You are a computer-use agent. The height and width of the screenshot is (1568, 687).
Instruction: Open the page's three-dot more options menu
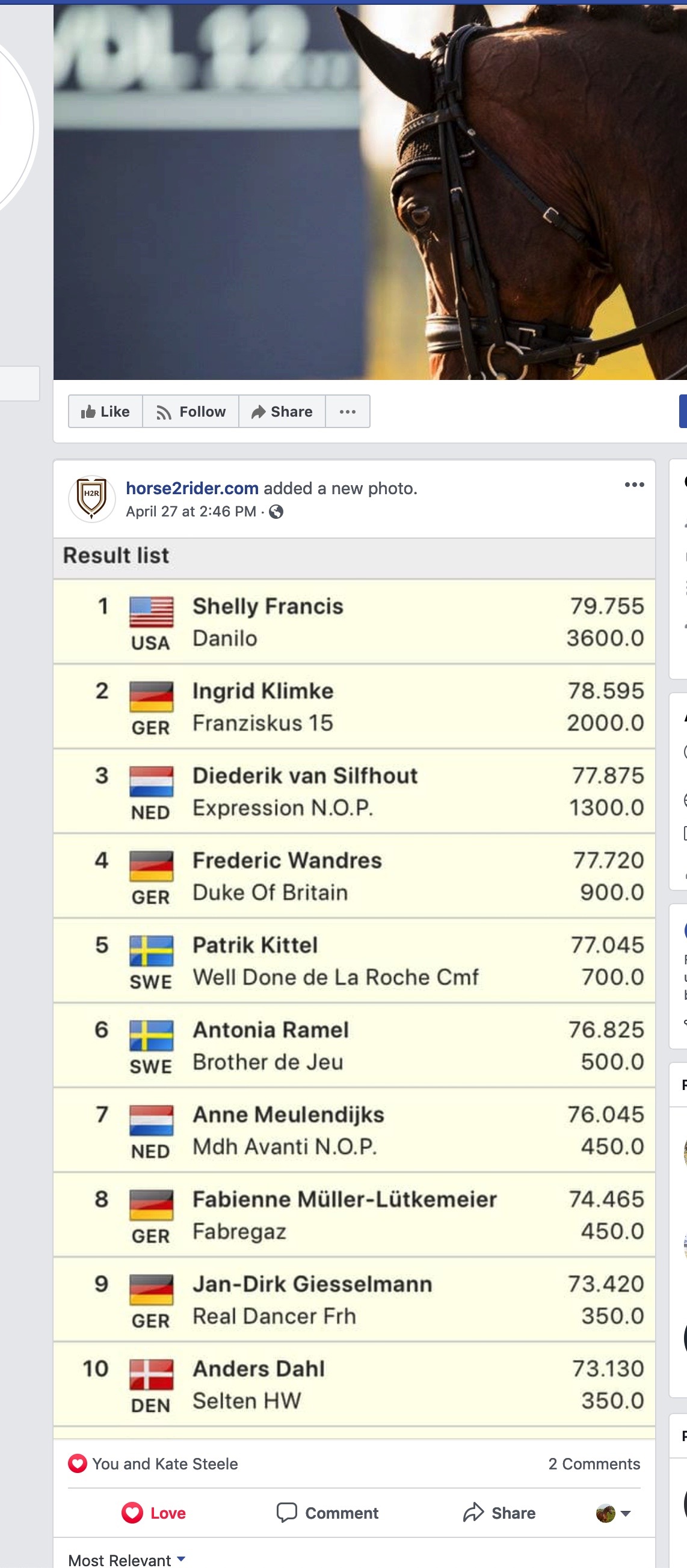pyautogui.click(x=348, y=411)
